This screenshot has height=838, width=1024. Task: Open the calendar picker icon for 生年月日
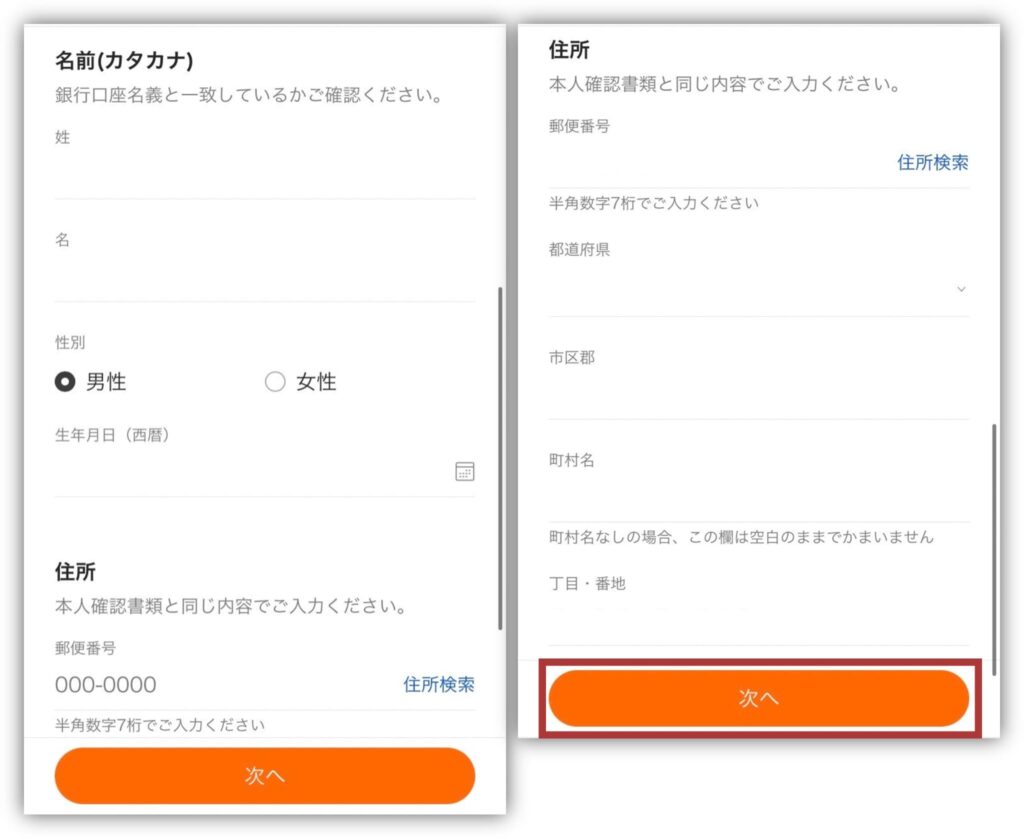tap(464, 472)
